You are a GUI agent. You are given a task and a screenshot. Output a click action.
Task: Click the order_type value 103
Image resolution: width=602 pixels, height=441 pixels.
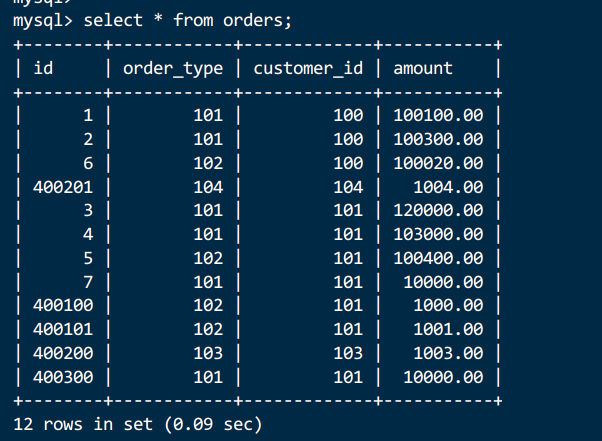point(208,353)
